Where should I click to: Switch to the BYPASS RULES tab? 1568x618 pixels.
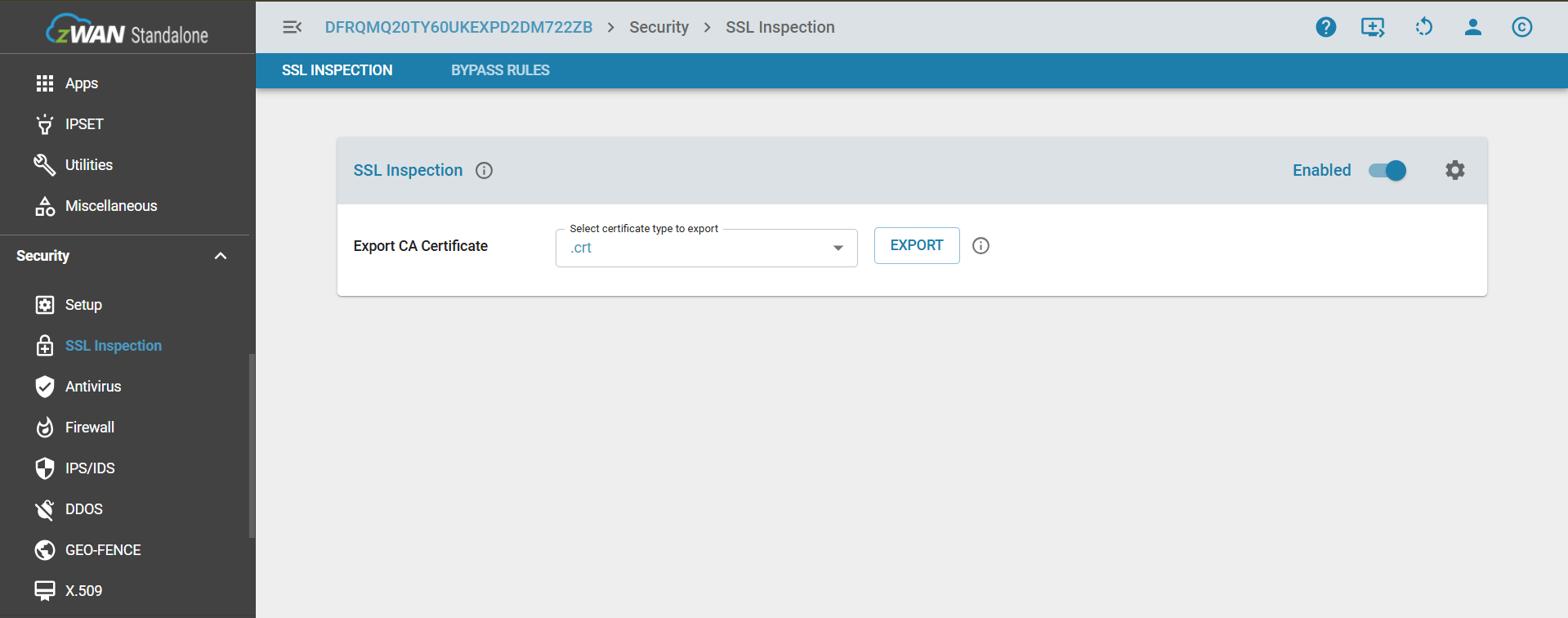[500, 70]
